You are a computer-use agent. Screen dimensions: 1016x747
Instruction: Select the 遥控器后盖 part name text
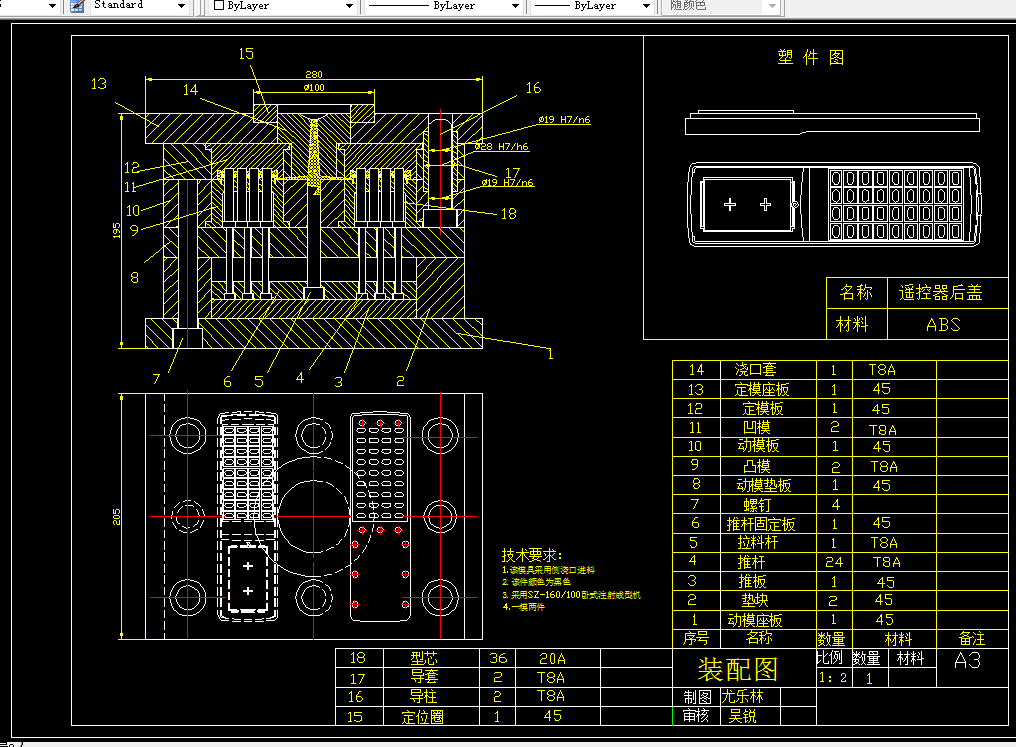point(940,293)
